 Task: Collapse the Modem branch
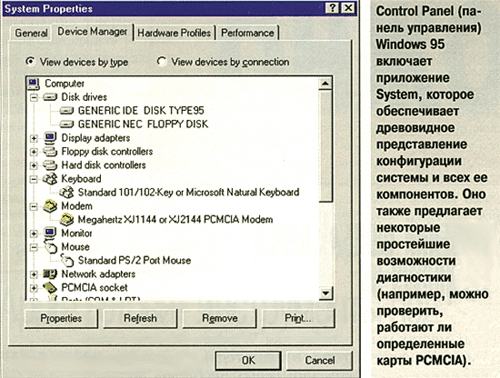34,206
